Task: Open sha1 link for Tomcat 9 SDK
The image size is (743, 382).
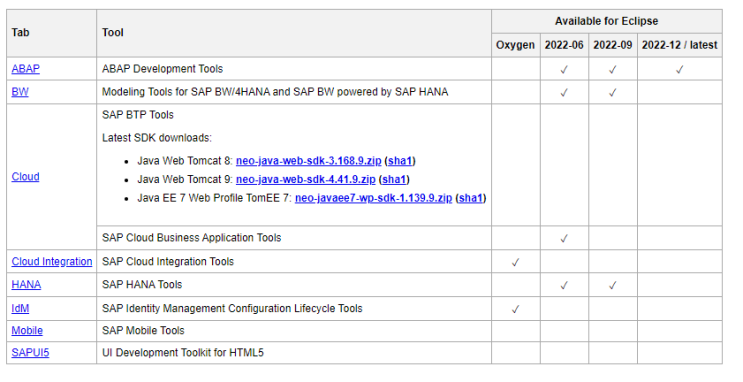Action: coord(394,180)
